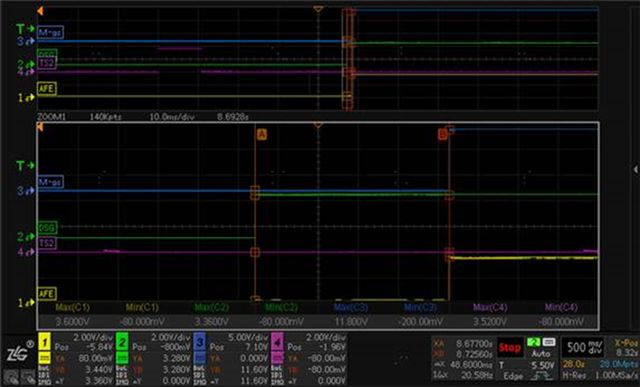
Task: Click the XB 8.72560s cursor readout
Action: 462,354
